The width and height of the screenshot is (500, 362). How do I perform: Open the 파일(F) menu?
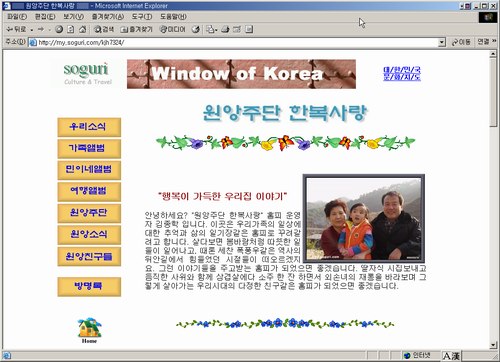(x=17, y=16)
